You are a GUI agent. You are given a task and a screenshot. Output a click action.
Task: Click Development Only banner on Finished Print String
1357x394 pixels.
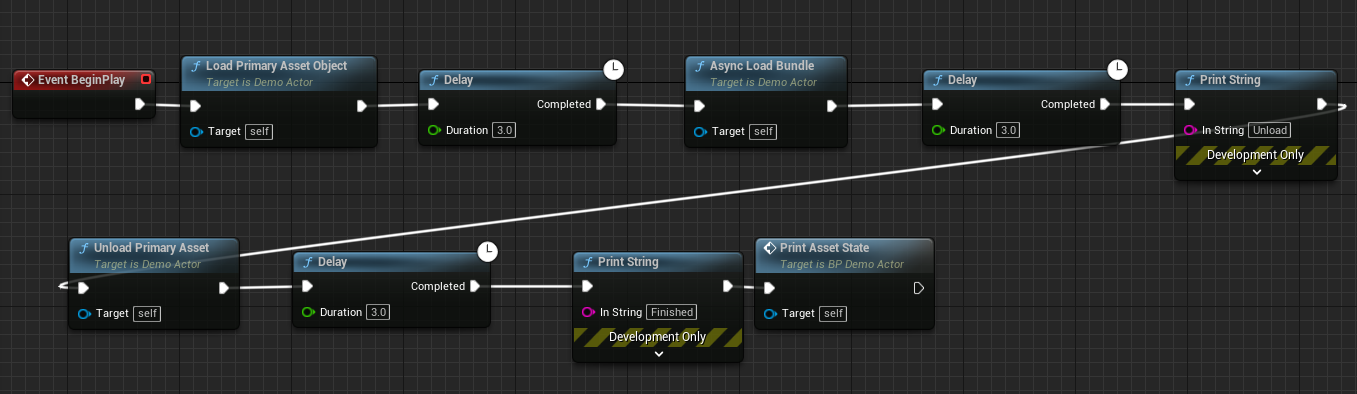pos(658,337)
